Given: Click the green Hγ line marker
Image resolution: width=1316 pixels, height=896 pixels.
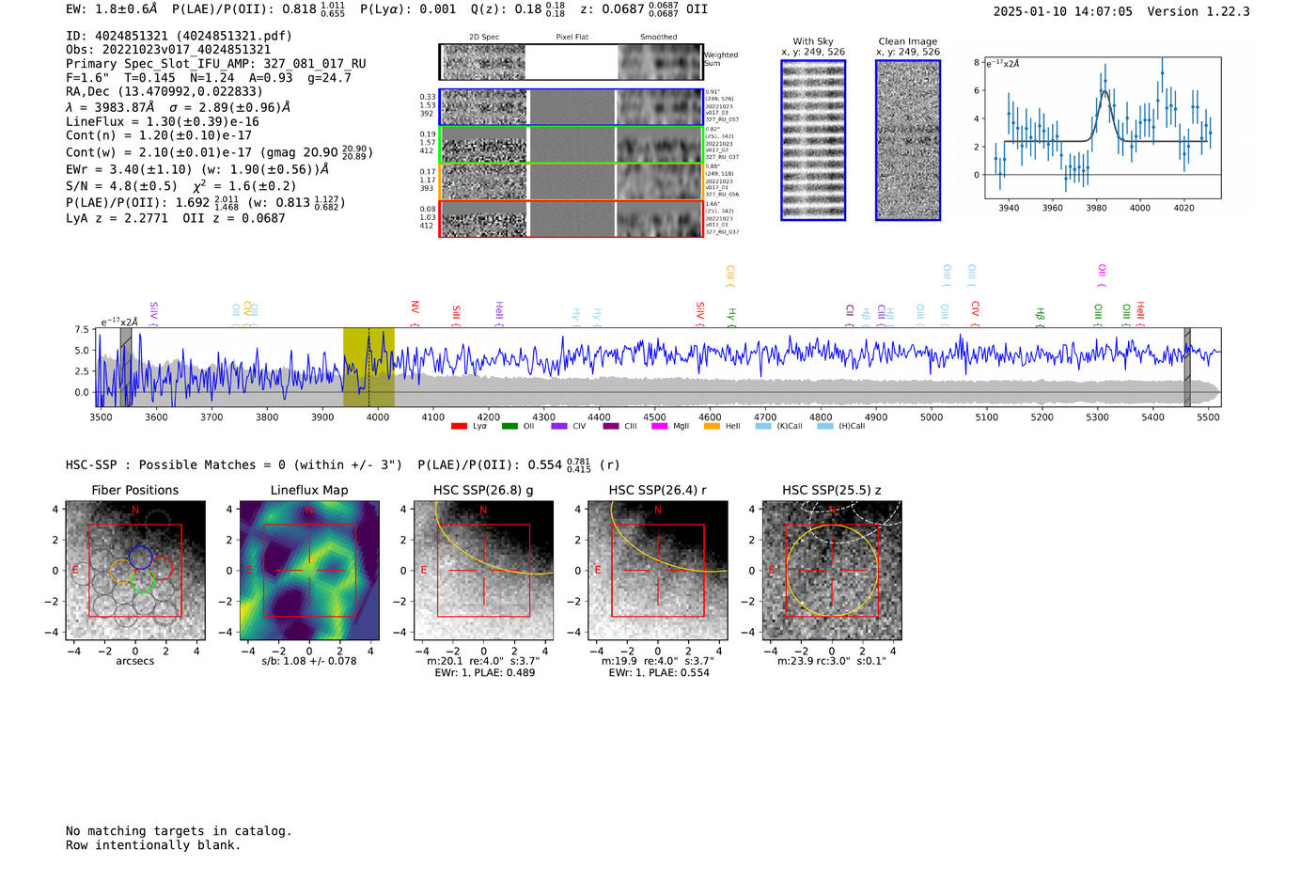Looking at the screenshot, I should (x=731, y=317).
